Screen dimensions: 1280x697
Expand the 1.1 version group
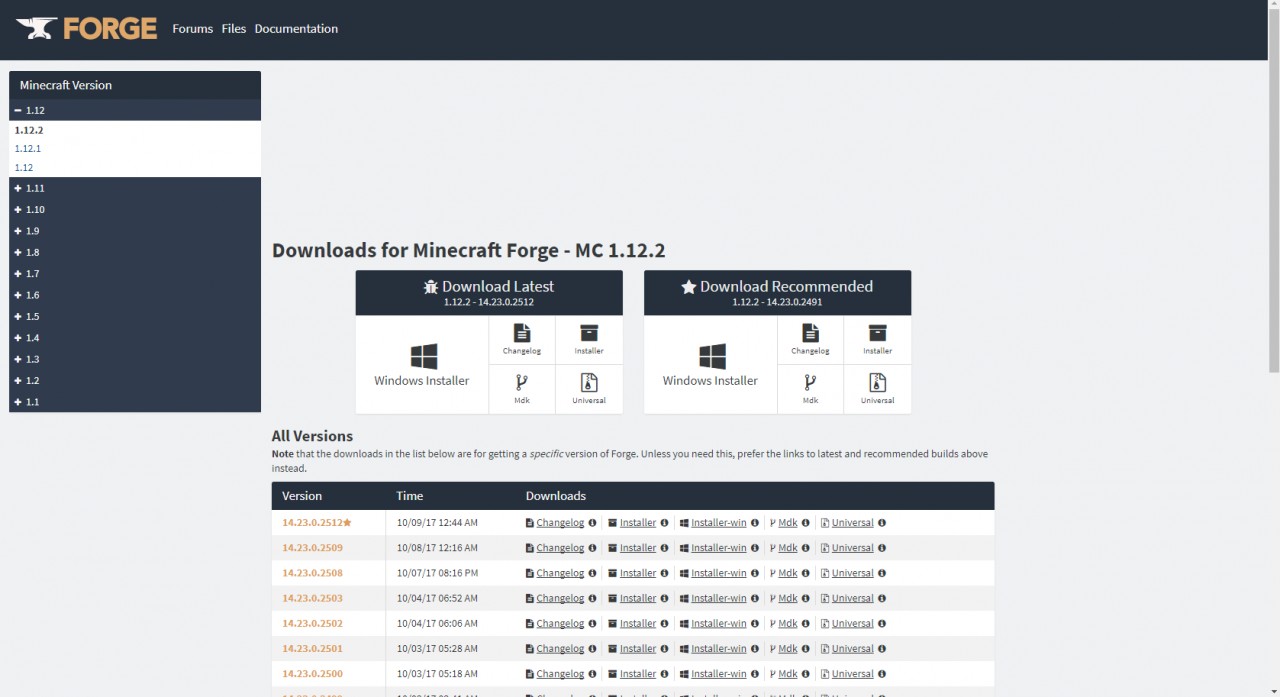(x=135, y=402)
